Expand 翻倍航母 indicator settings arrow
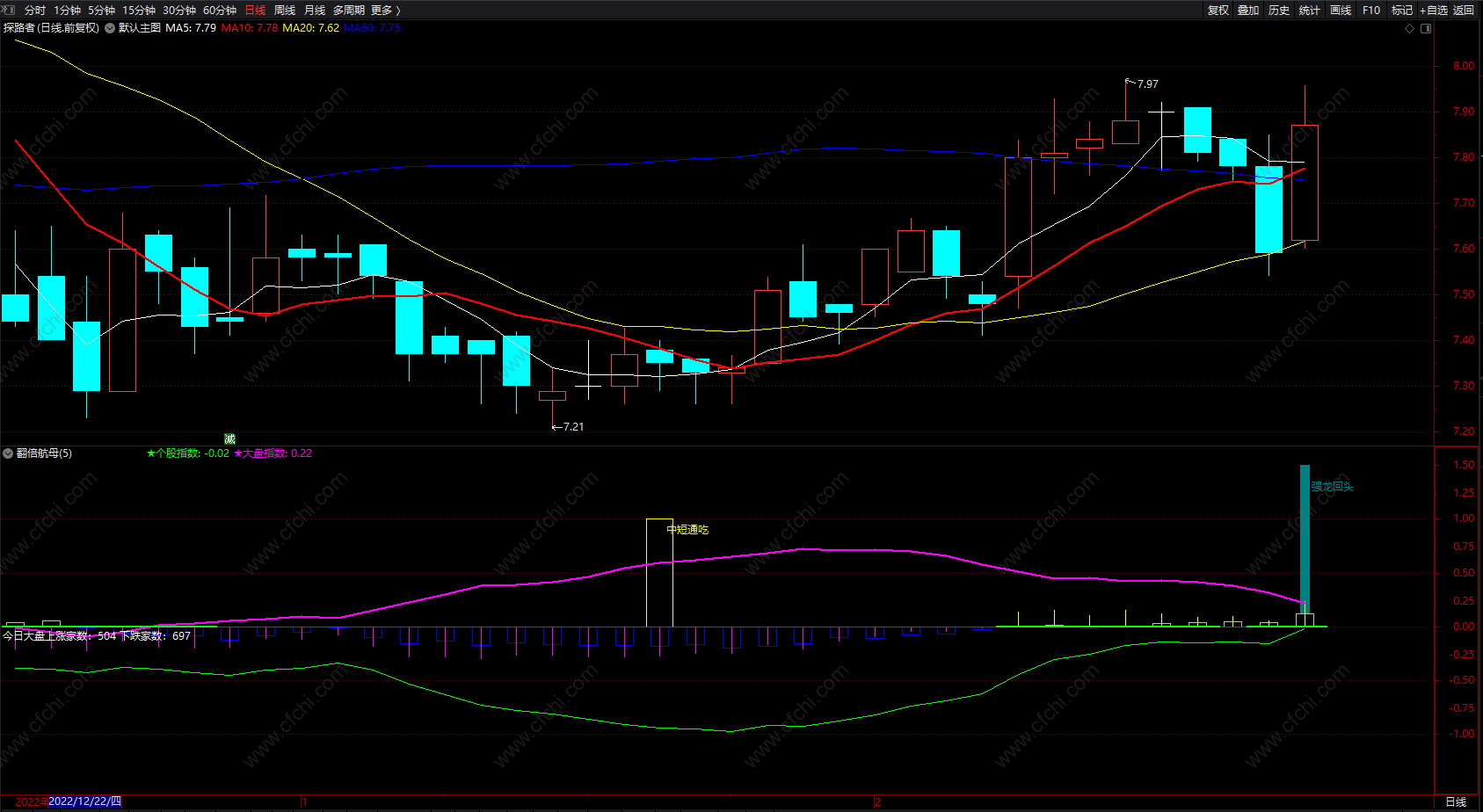 coord(8,453)
